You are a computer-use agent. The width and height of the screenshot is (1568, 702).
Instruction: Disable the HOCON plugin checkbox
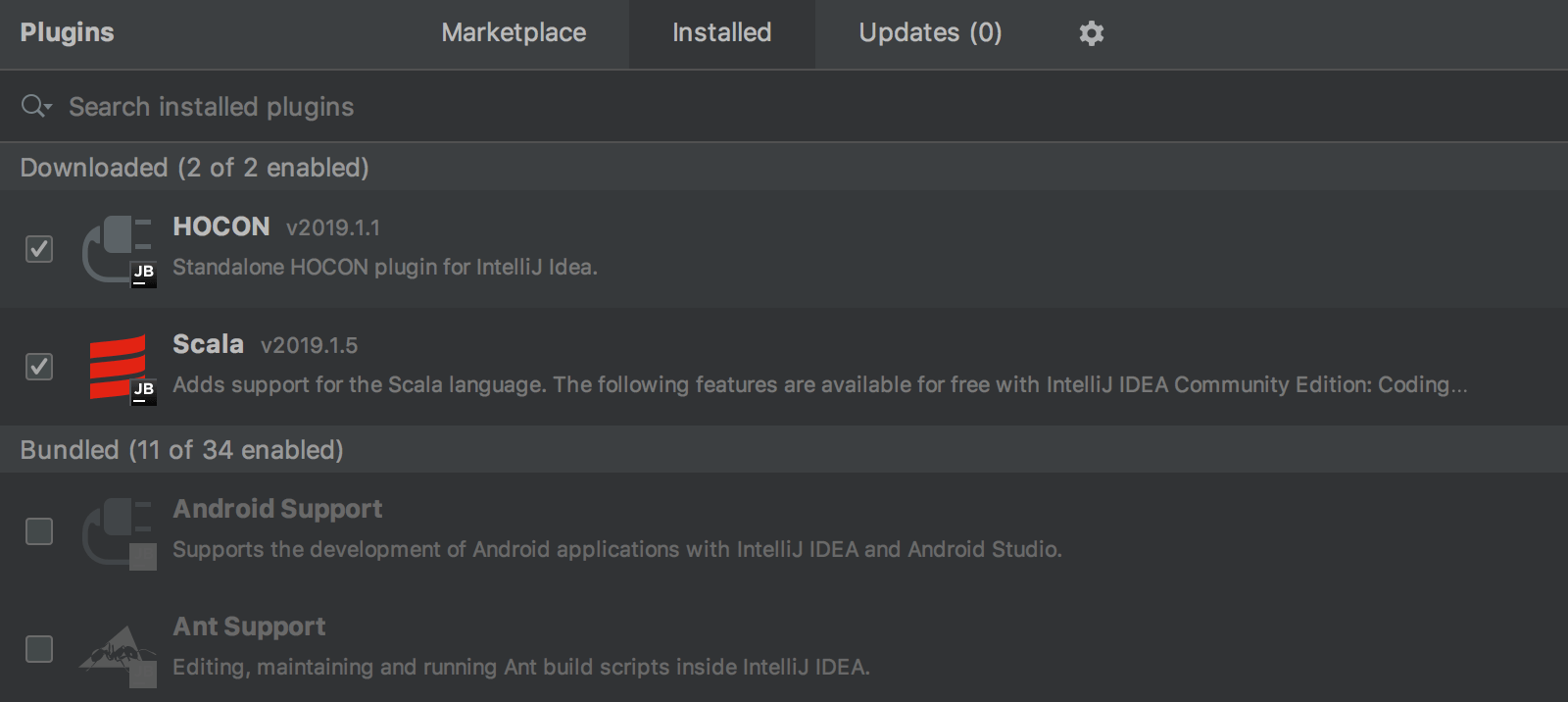(39, 249)
